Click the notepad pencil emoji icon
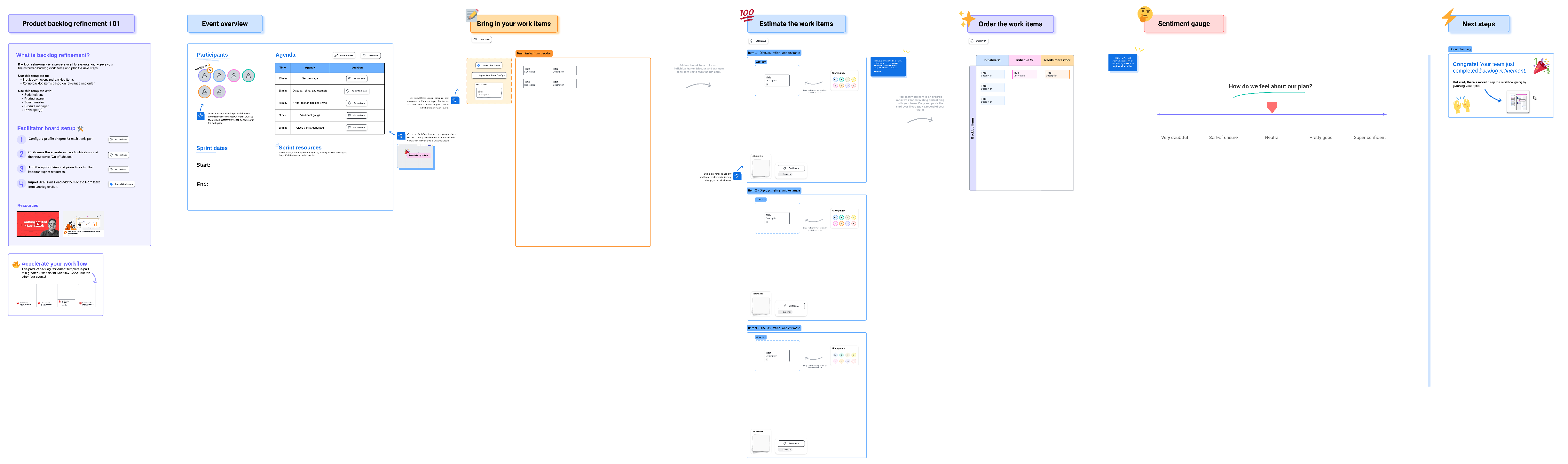Viewport: 1568px width, 464px height. coord(472,14)
